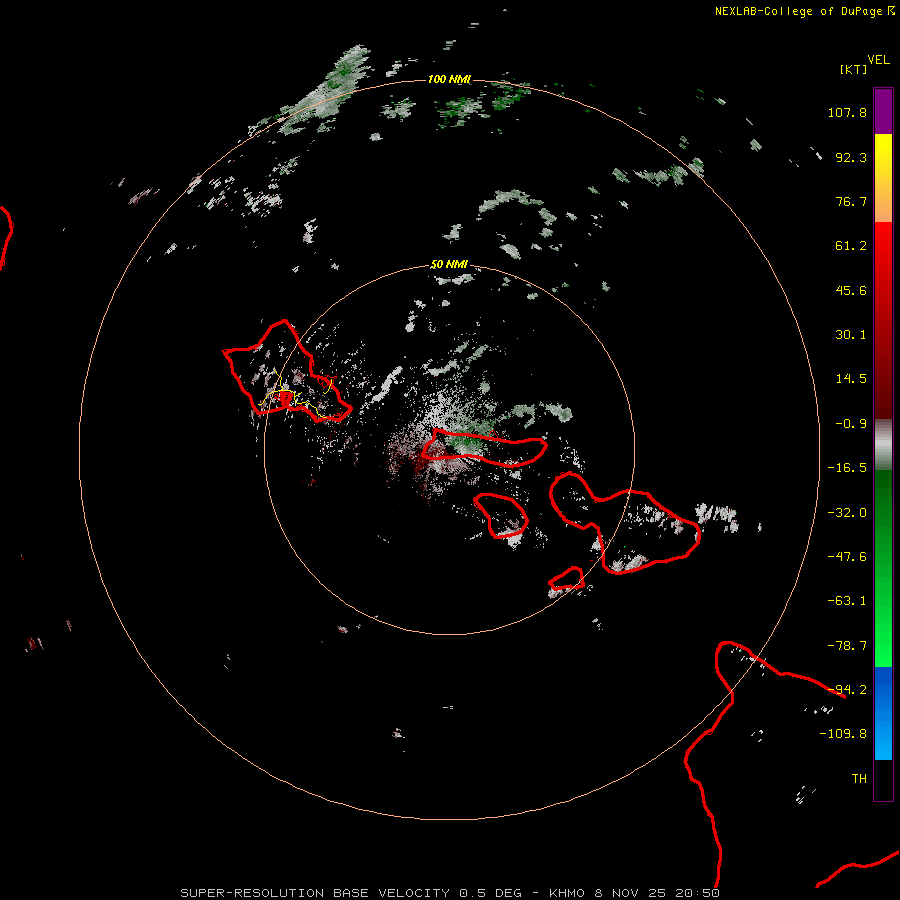
Task: Click the Super-Resolution Base Velocity caption text
Action: (x=449, y=893)
